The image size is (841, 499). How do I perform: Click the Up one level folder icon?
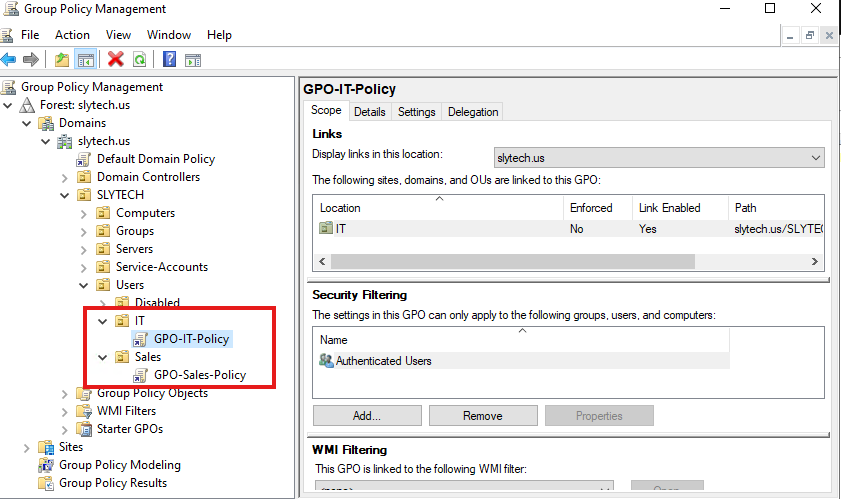pyautogui.click(x=62, y=59)
